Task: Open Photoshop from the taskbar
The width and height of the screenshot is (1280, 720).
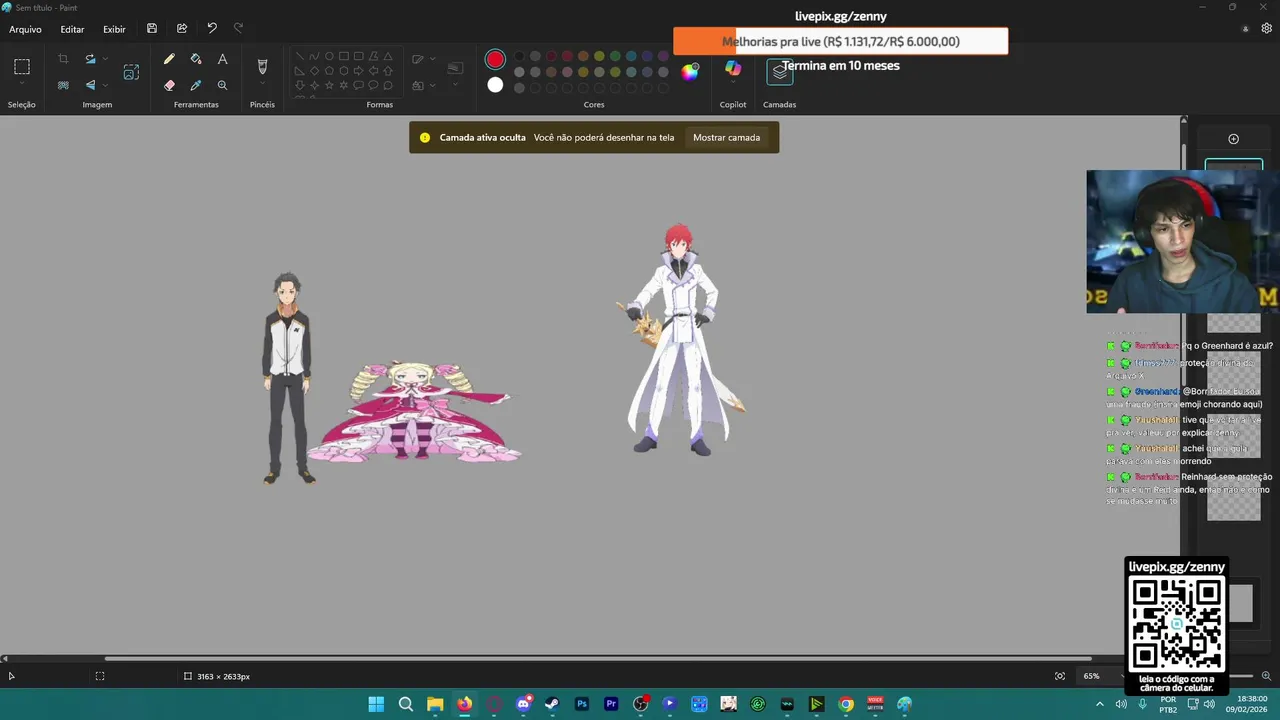Action: tap(582, 704)
